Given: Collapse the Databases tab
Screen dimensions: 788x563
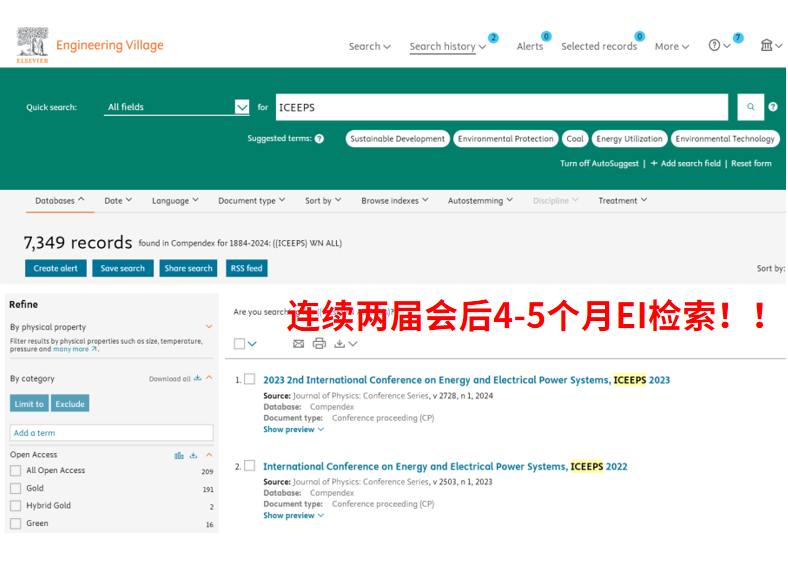Looking at the screenshot, I should [x=60, y=201].
